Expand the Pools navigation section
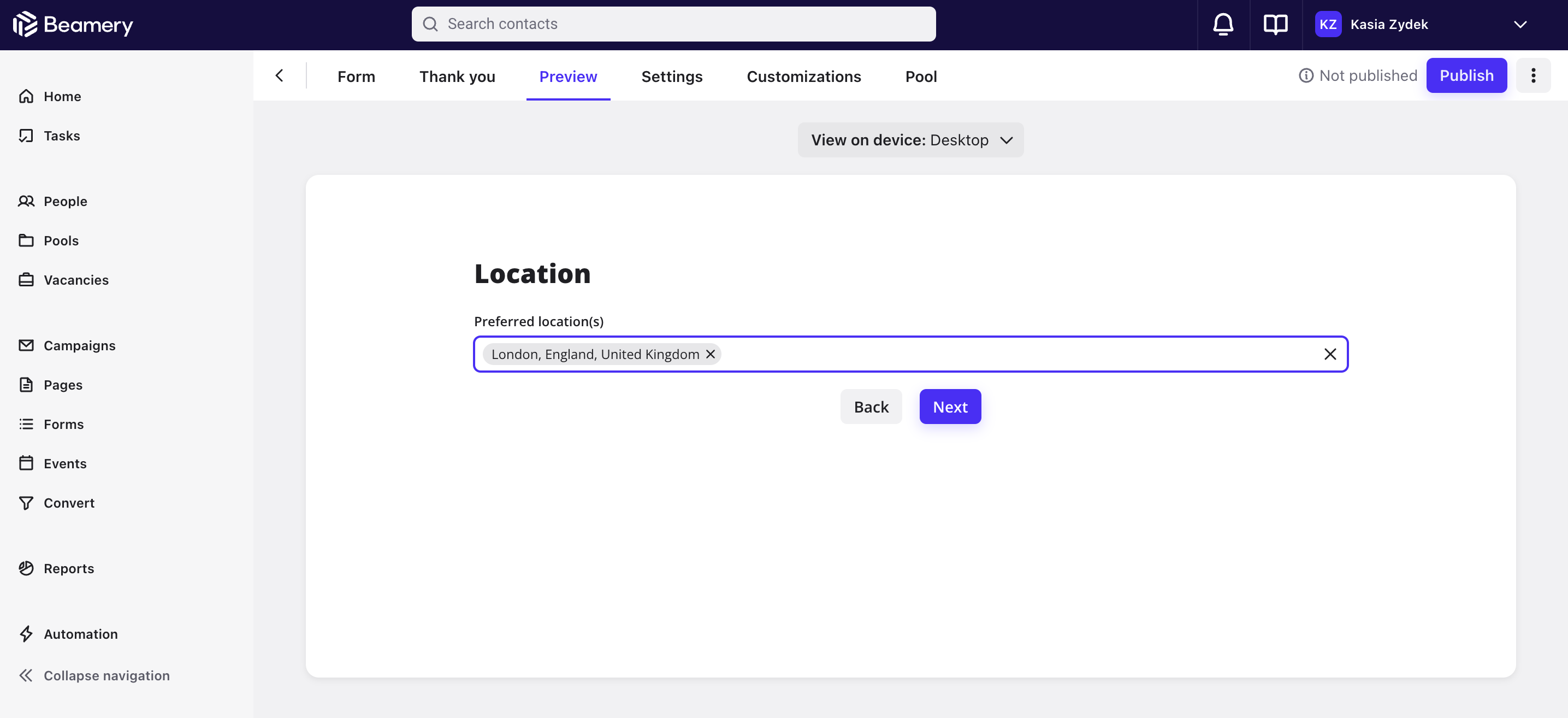 click(61, 240)
